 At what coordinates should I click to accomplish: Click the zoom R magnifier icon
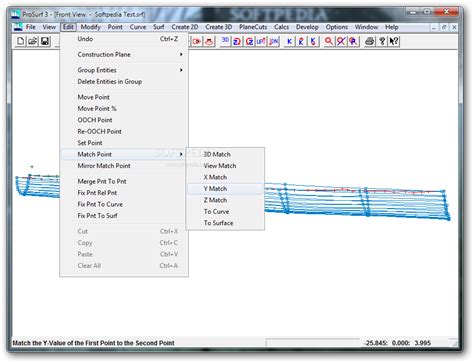tap(353, 41)
